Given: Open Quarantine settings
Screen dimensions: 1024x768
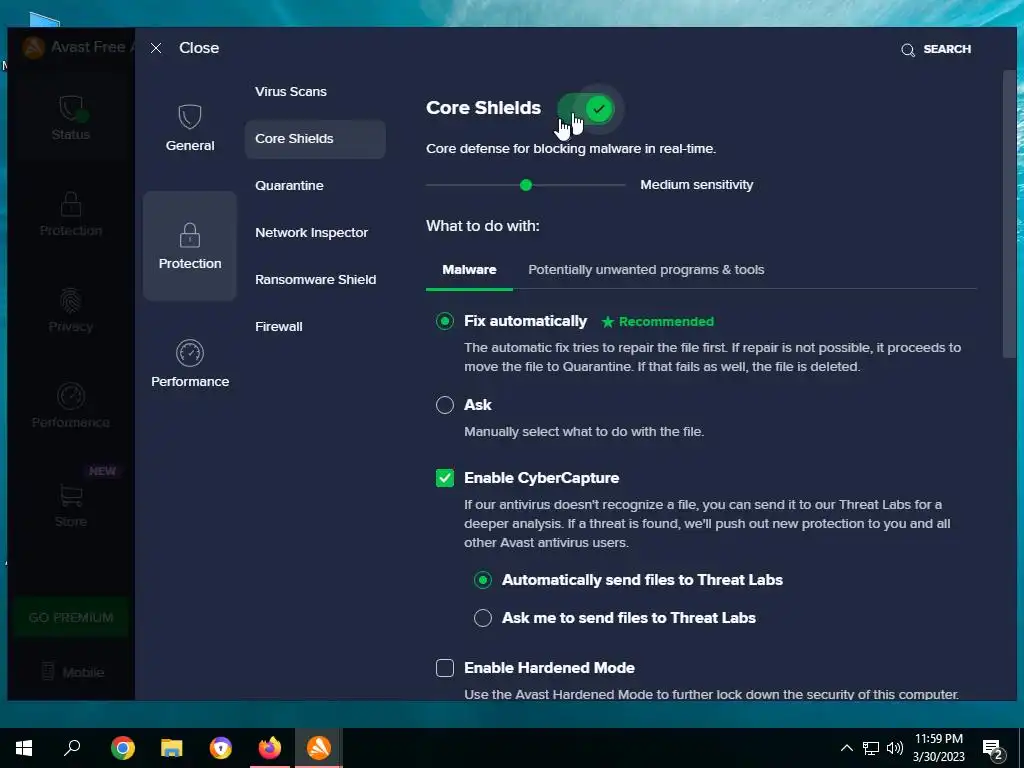Looking at the screenshot, I should 315,185.
